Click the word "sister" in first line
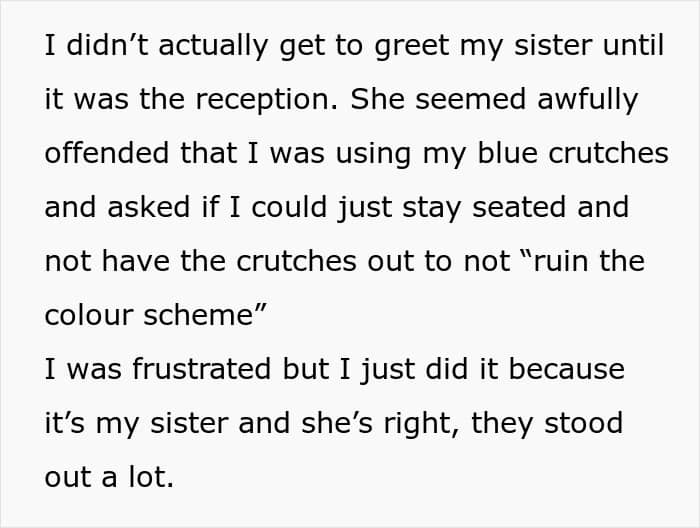The width and height of the screenshot is (700, 528). (552, 45)
